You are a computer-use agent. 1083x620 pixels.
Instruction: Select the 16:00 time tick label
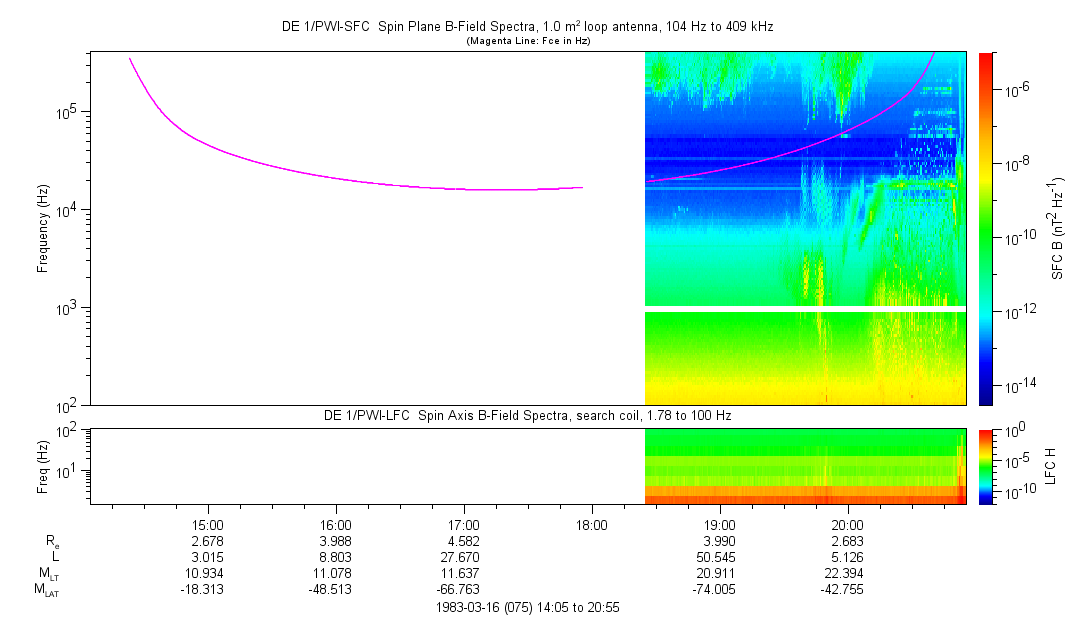click(x=335, y=524)
